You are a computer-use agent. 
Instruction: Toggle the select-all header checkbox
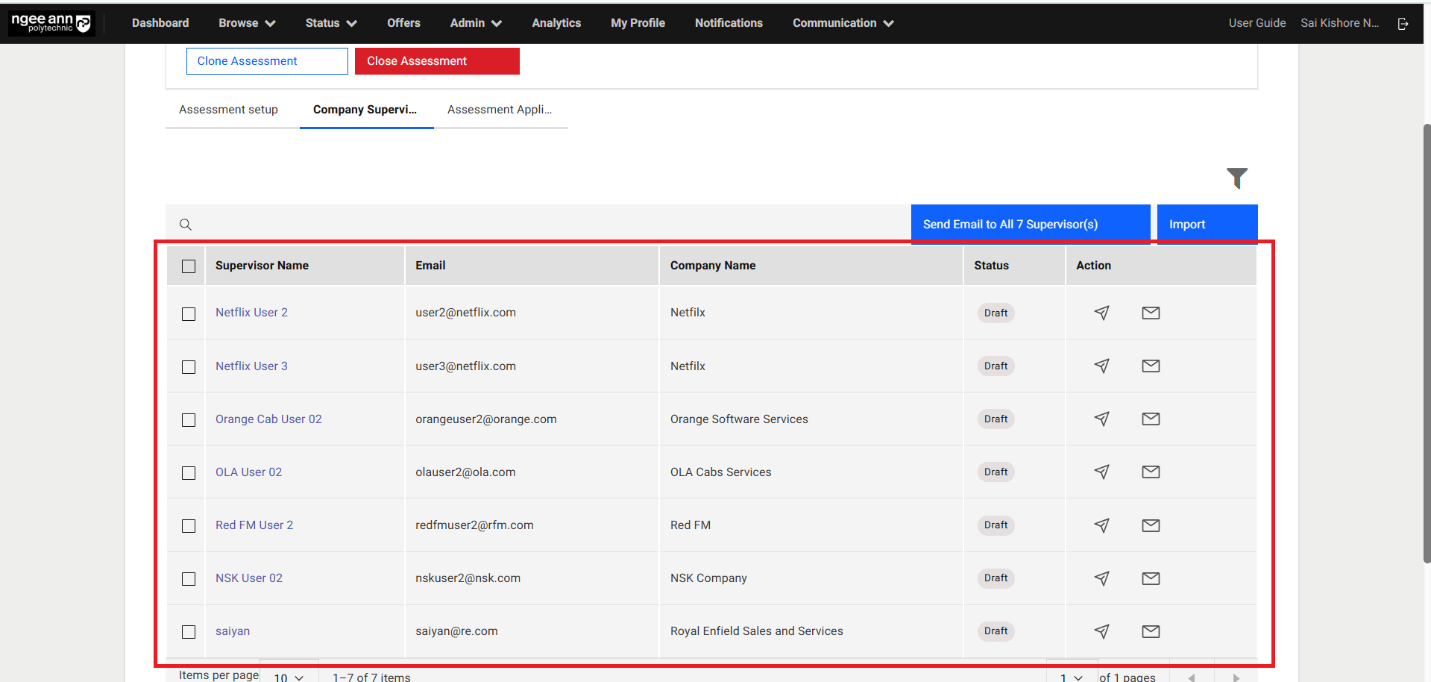pos(189,266)
